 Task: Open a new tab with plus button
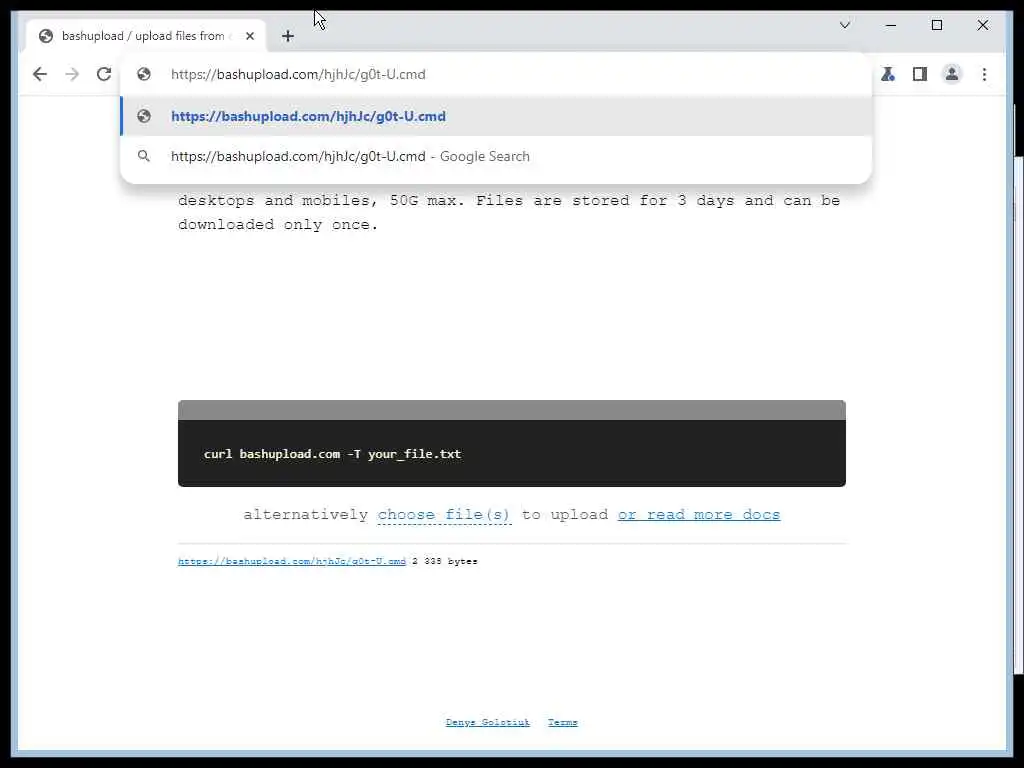click(288, 37)
